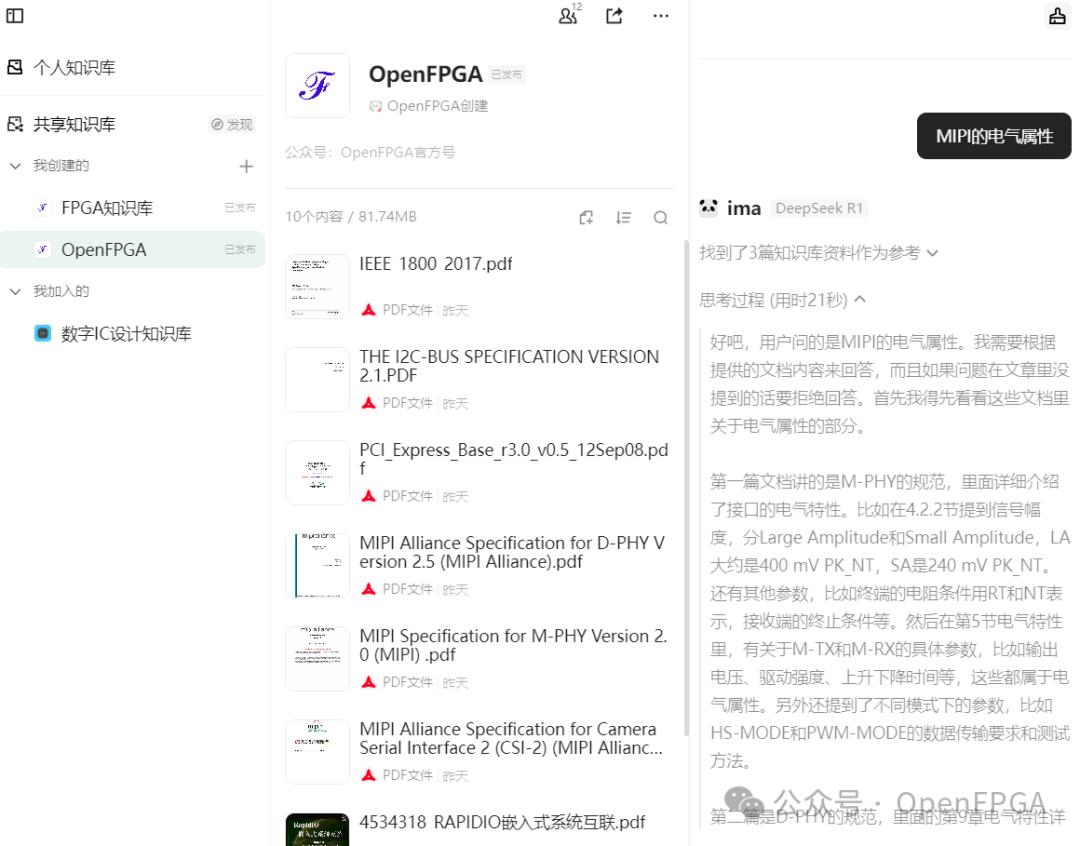Open MIPI Camera Serial Interface 2 pdf

click(x=511, y=738)
